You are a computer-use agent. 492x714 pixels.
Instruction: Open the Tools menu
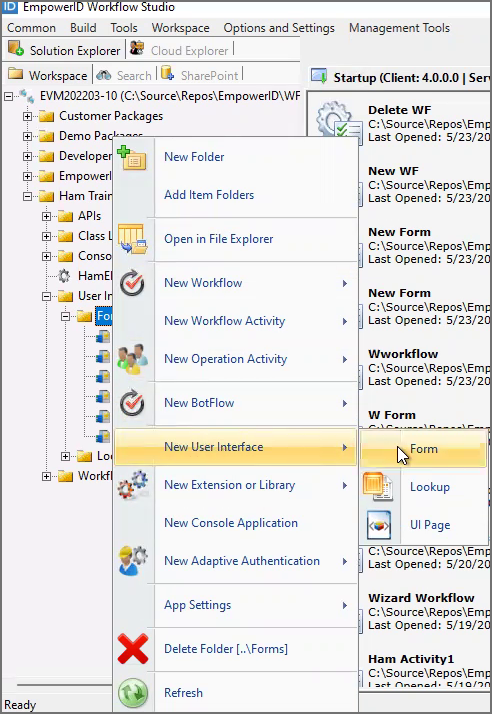(x=124, y=28)
